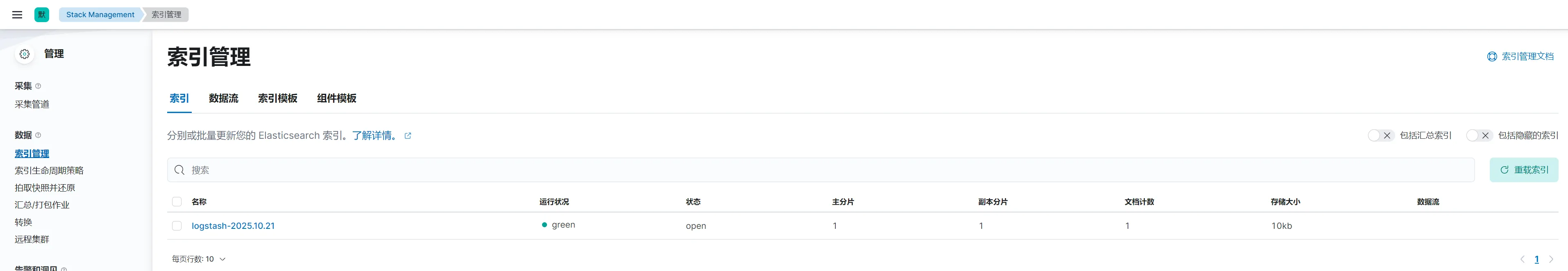Switch to the 数据流 tab

223,98
